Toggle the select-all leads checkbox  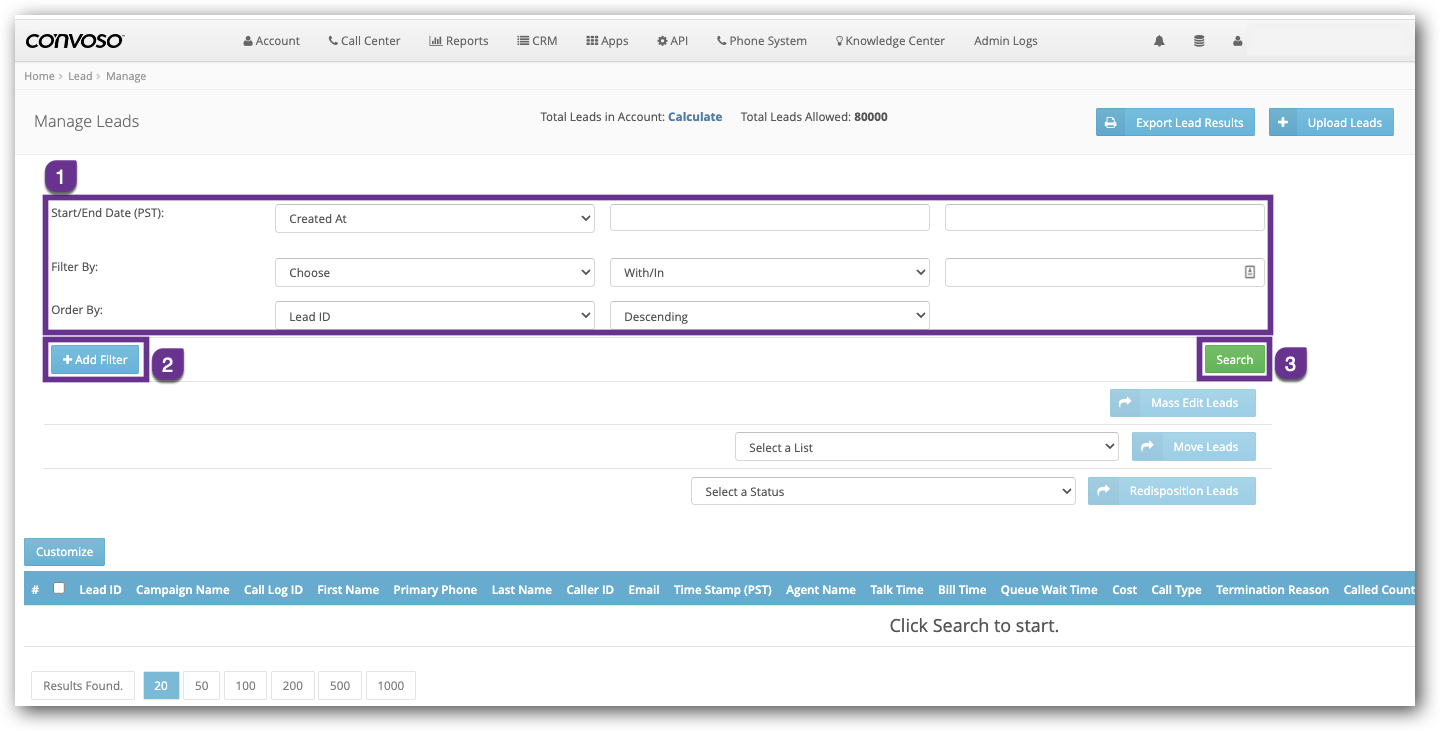pos(59,588)
